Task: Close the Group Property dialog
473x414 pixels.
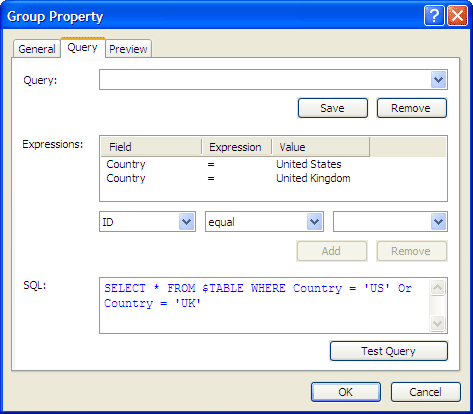Action: pos(457,15)
